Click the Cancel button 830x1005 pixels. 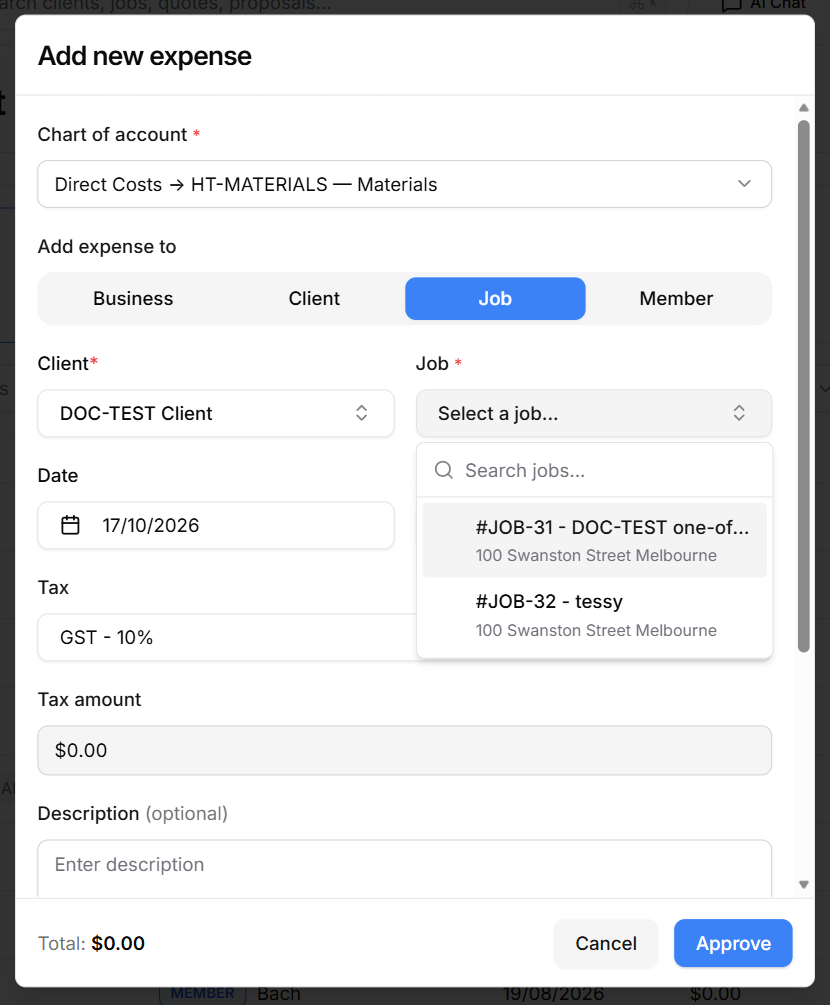pyautogui.click(x=606, y=943)
